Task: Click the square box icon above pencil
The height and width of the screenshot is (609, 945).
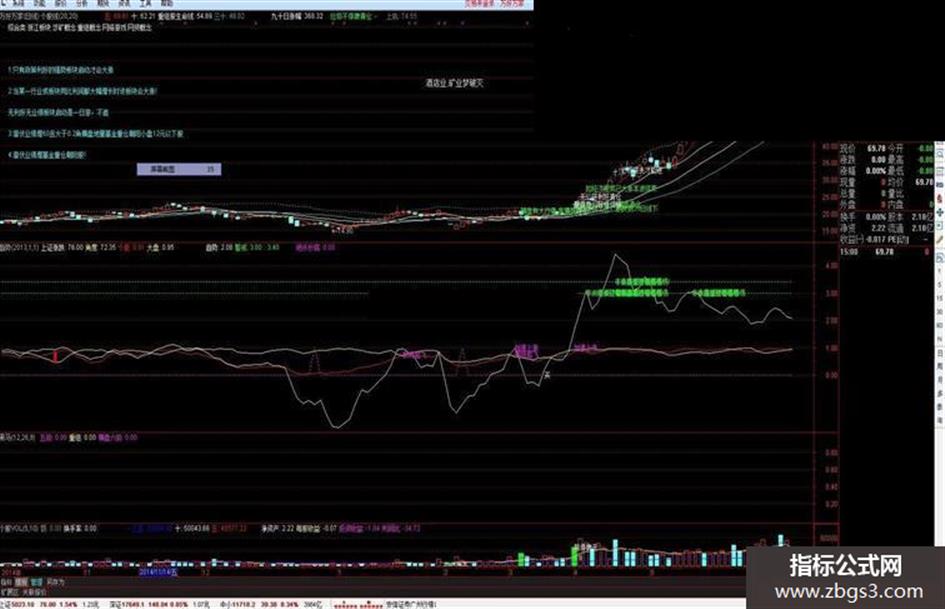Action: [x=940, y=226]
